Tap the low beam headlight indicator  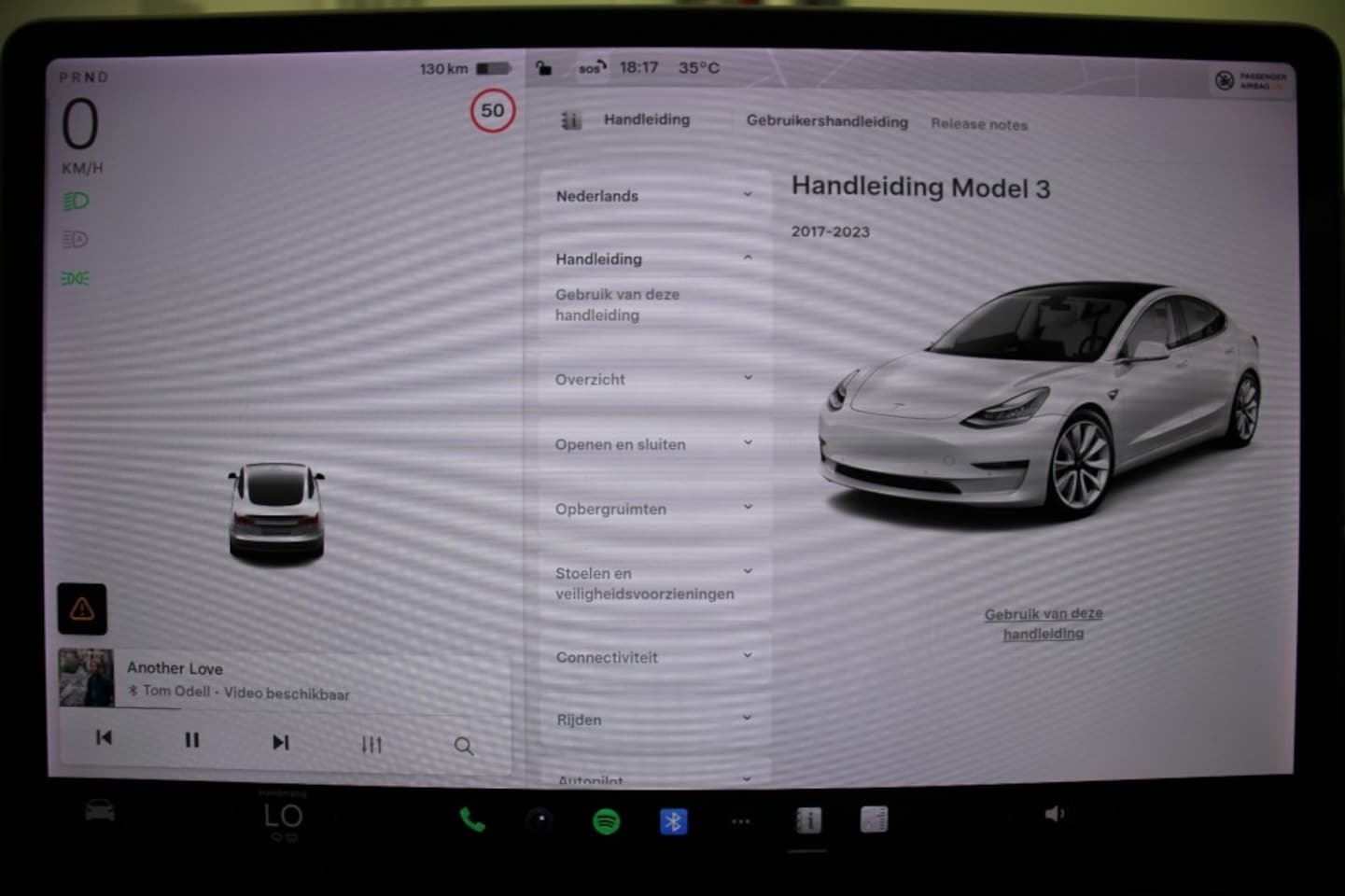tap(76, 201)
